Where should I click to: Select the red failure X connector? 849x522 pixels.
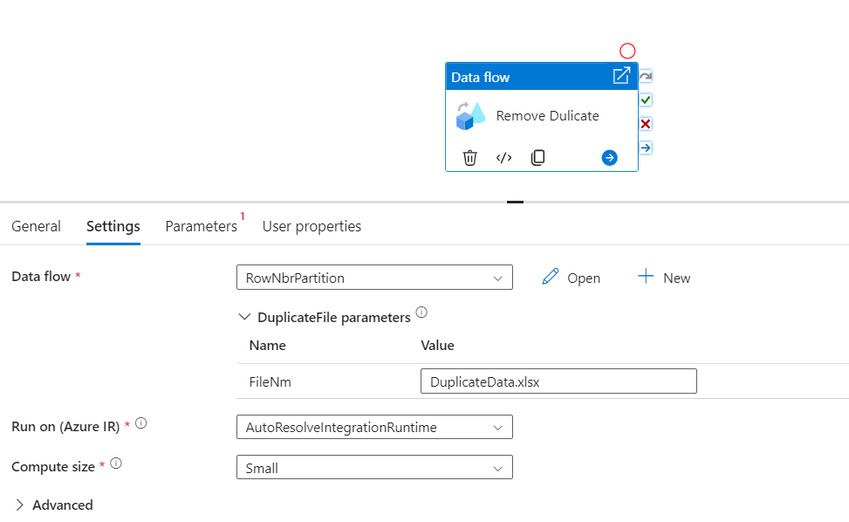(x=645, y=124)
